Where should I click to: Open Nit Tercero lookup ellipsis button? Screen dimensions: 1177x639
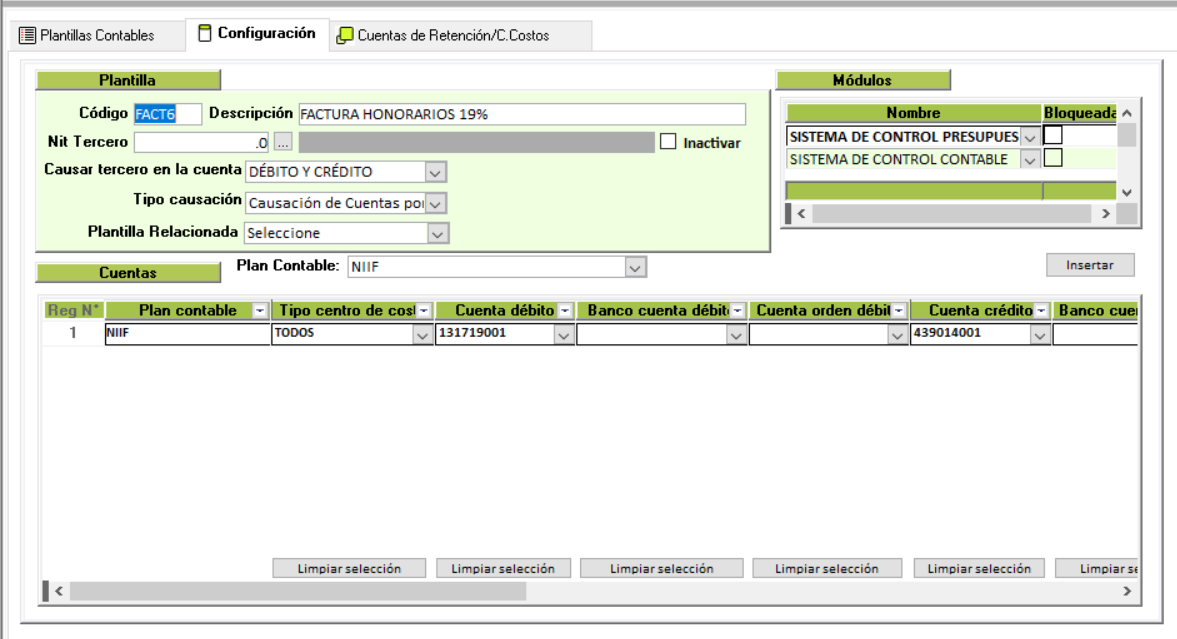283,143
